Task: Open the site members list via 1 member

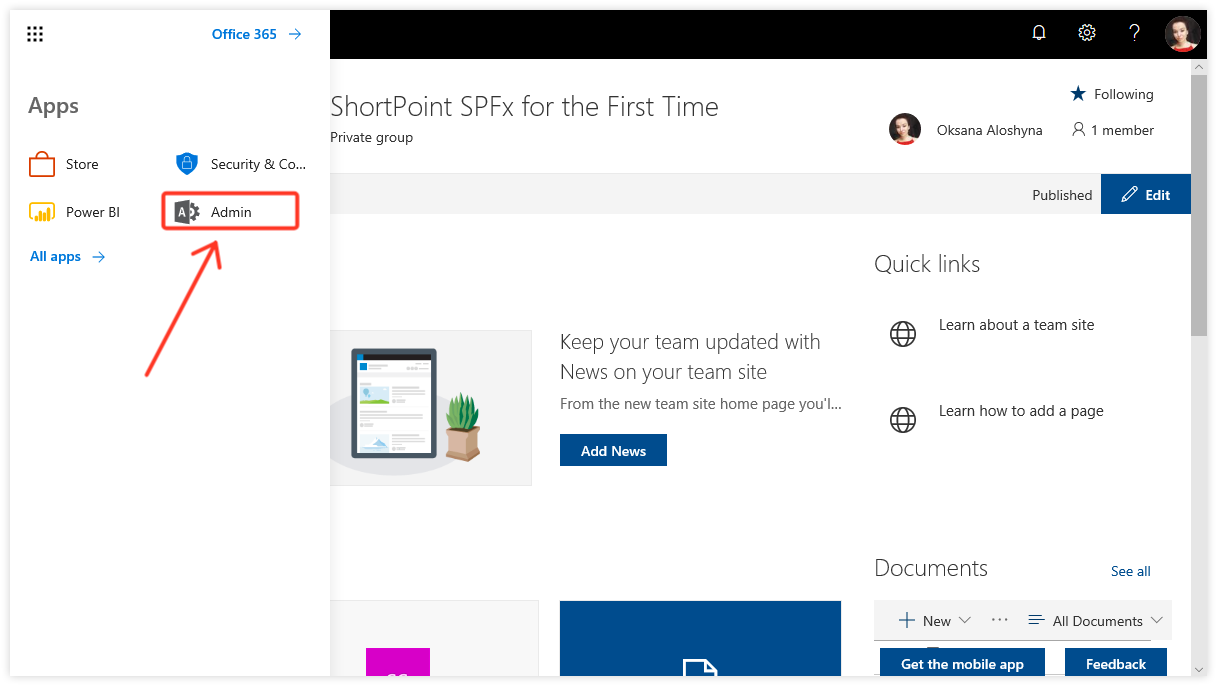Action: (1112, 129)
